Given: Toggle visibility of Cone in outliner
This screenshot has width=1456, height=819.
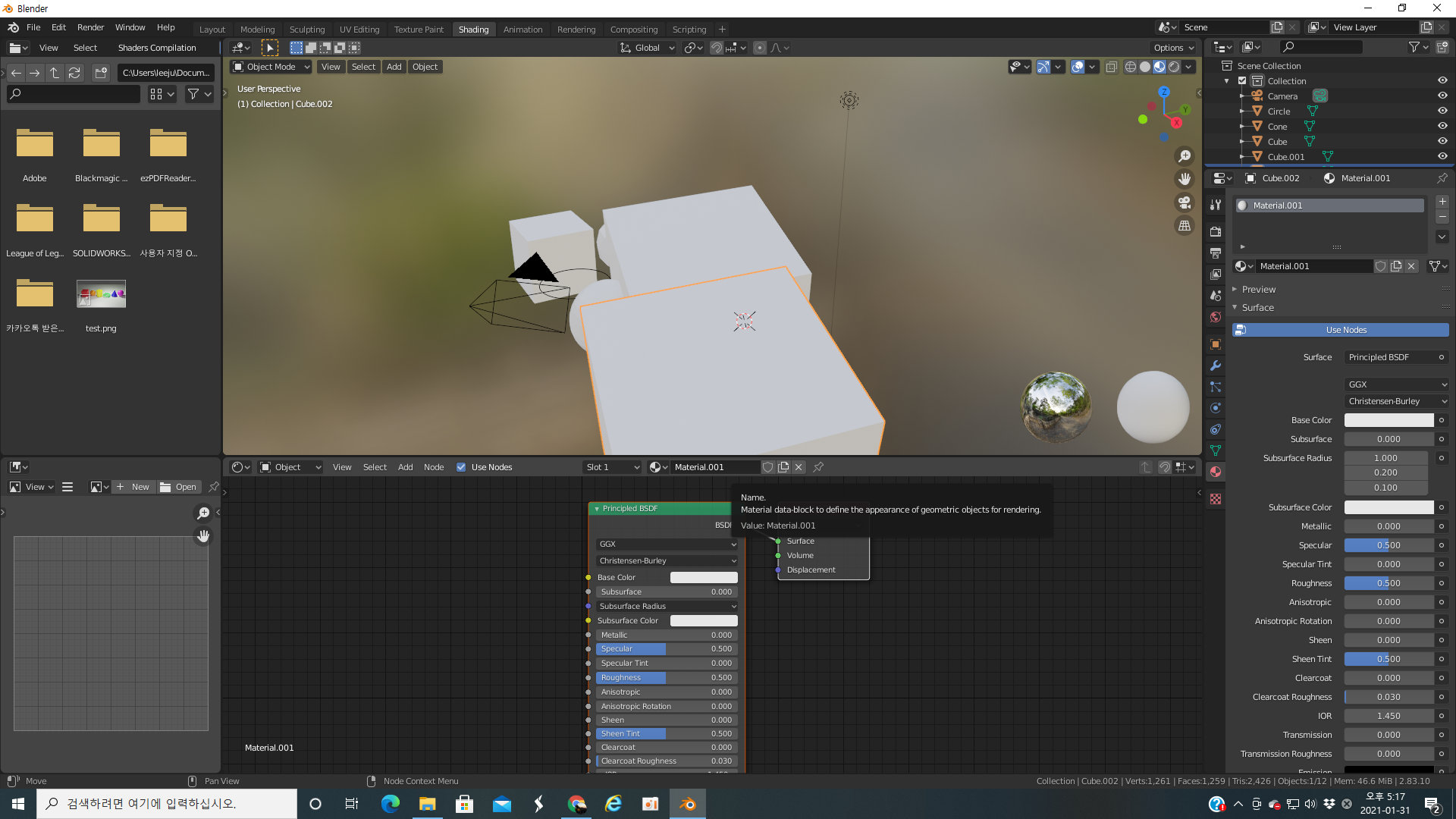Looking at the screenshot, I should pos(1442,127).
